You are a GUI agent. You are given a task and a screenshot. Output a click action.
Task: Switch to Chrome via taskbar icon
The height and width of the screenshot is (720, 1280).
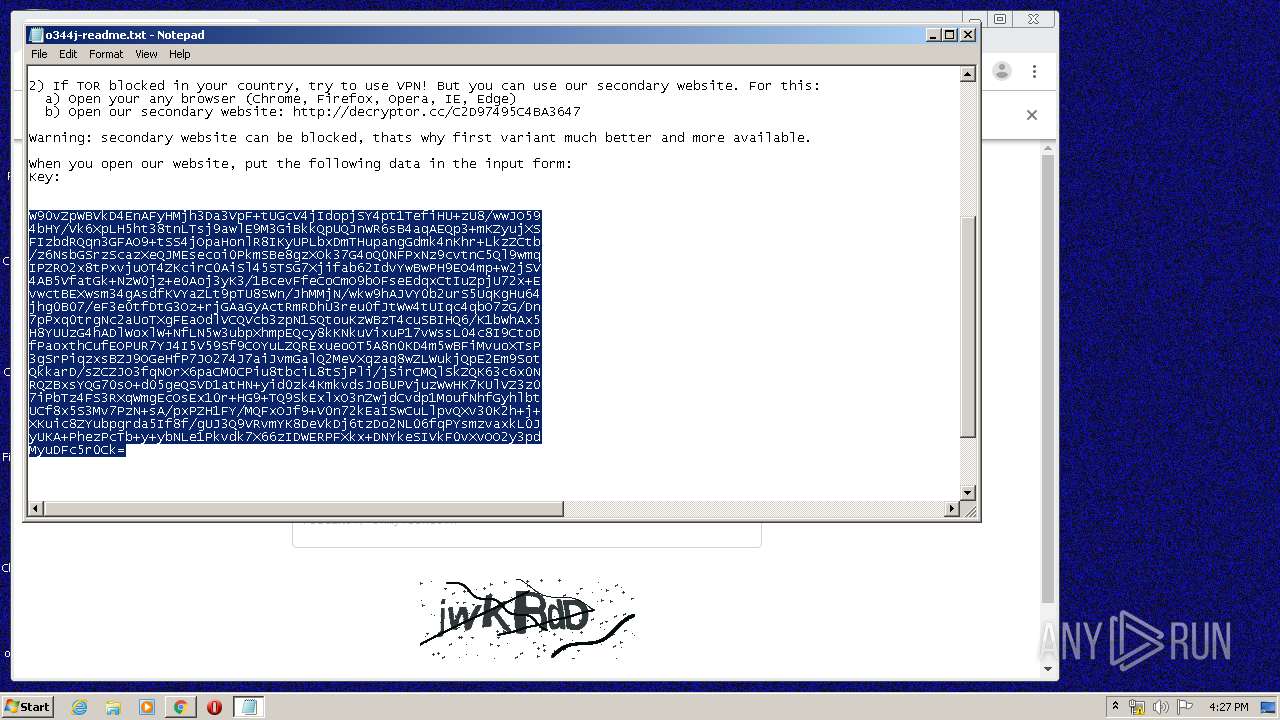(x=180, y=707)
